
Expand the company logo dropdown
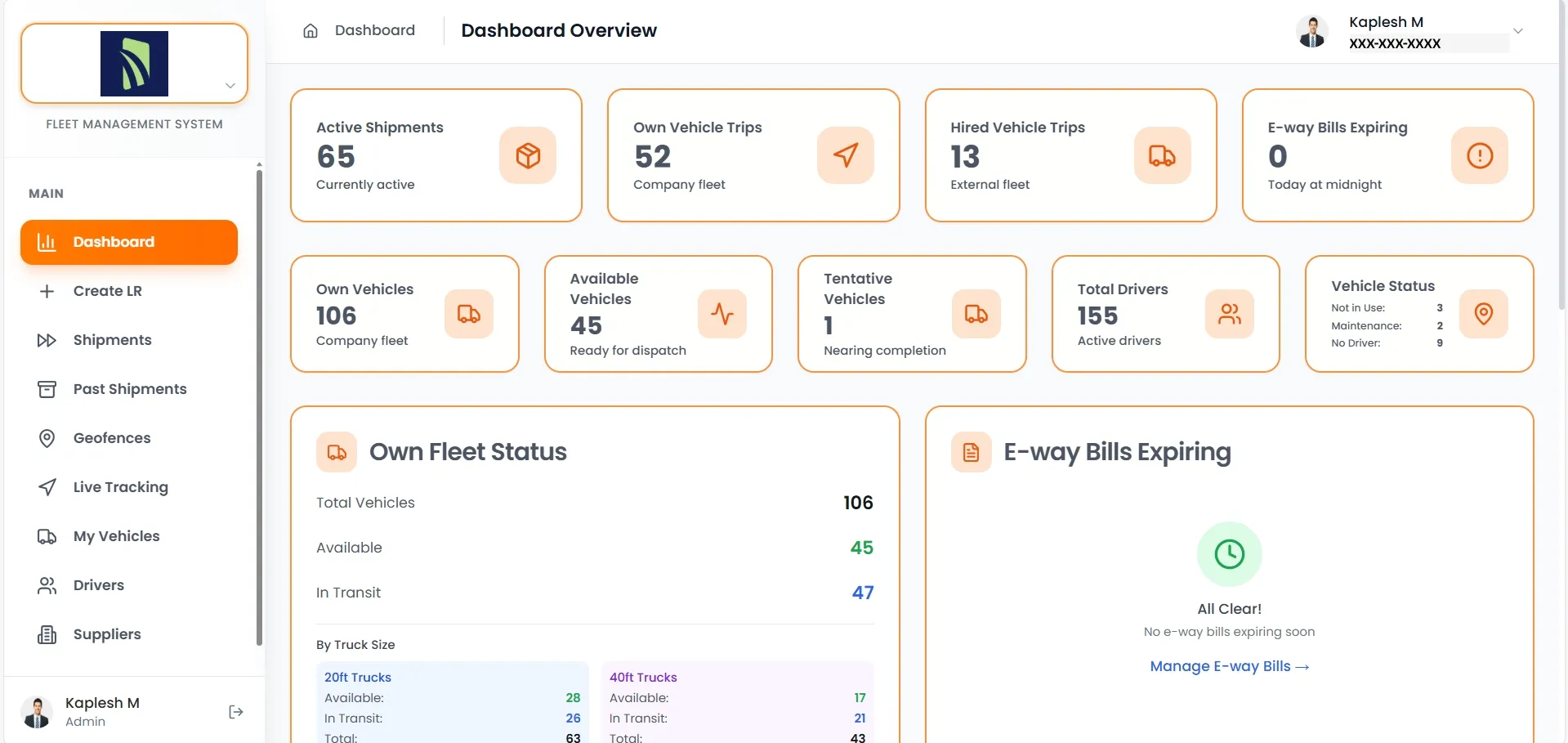(x=230, y=86)
